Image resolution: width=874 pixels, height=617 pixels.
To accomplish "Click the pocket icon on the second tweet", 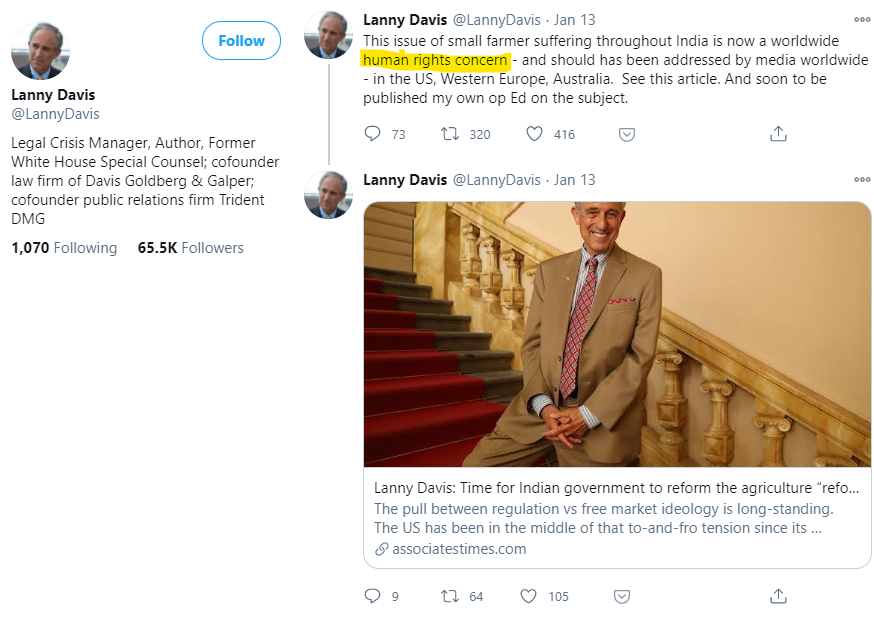I will [621, 596].
